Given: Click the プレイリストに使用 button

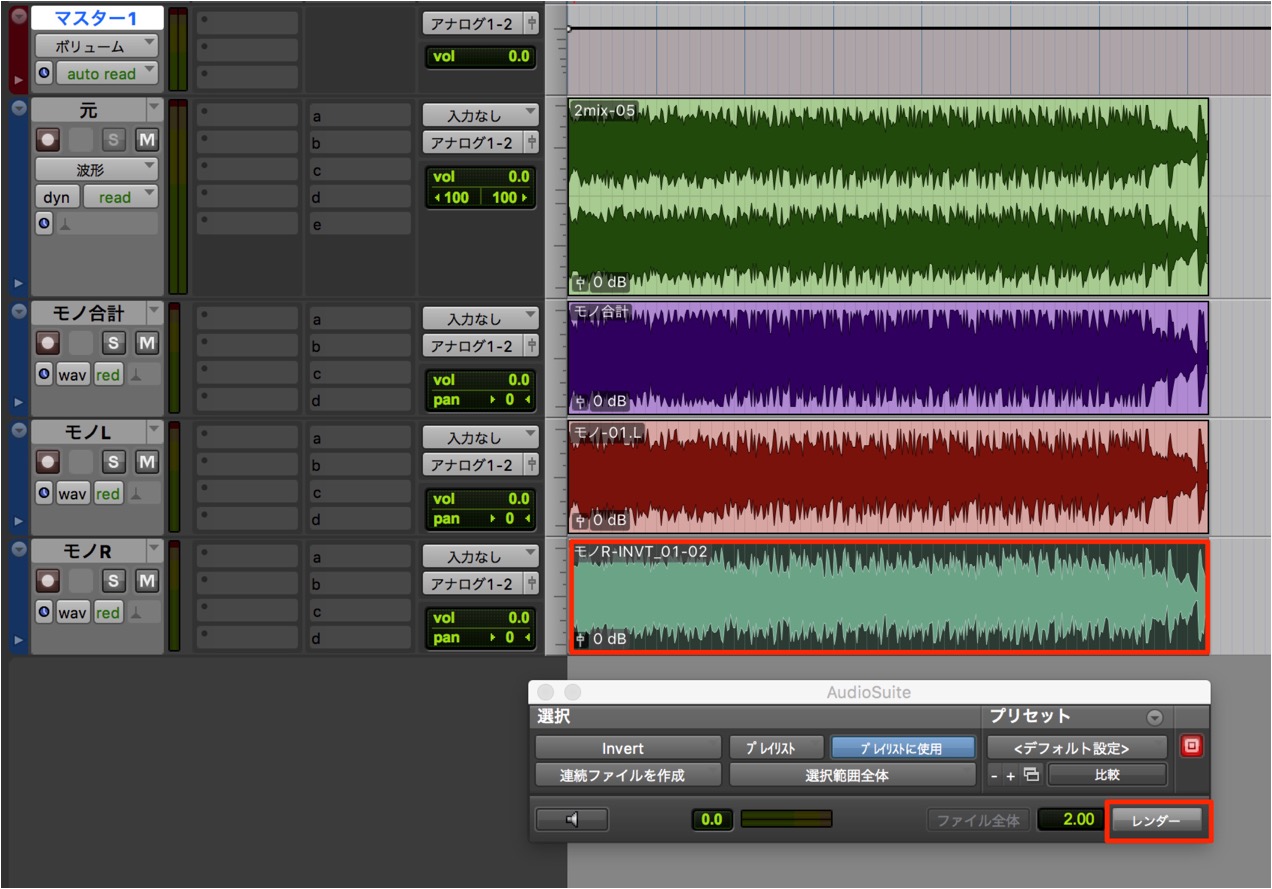Looking at the screenshot, I should click(x=901, y=748).
